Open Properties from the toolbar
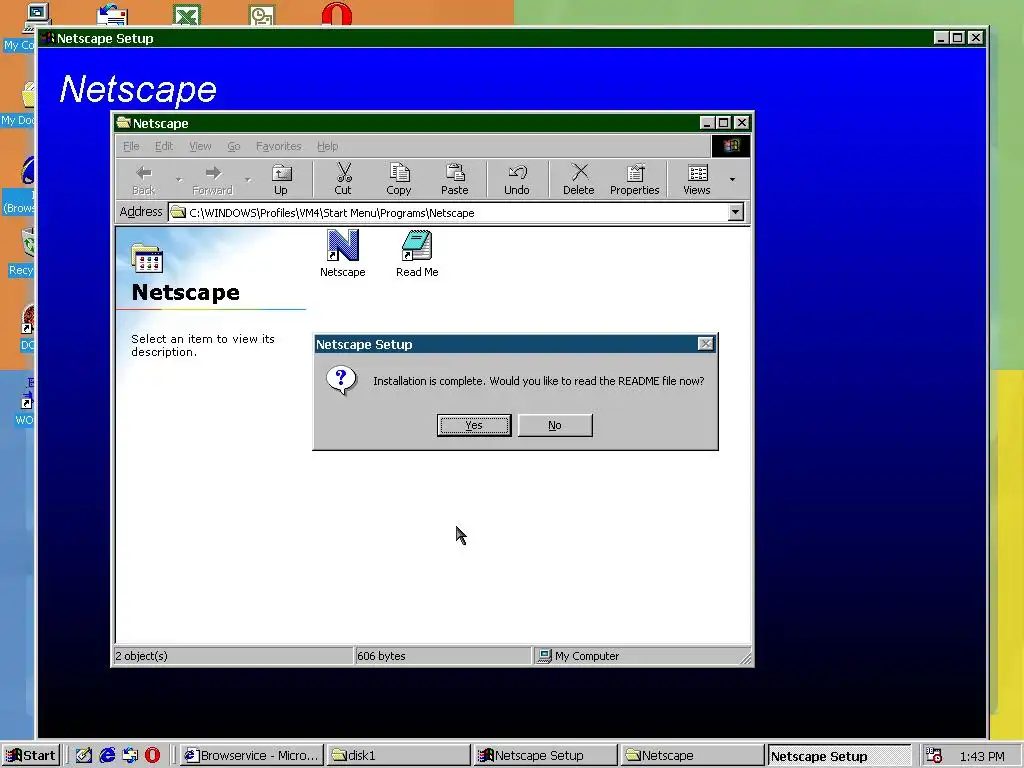Viewport: 1024px width, 768px height. coord(635,180)
